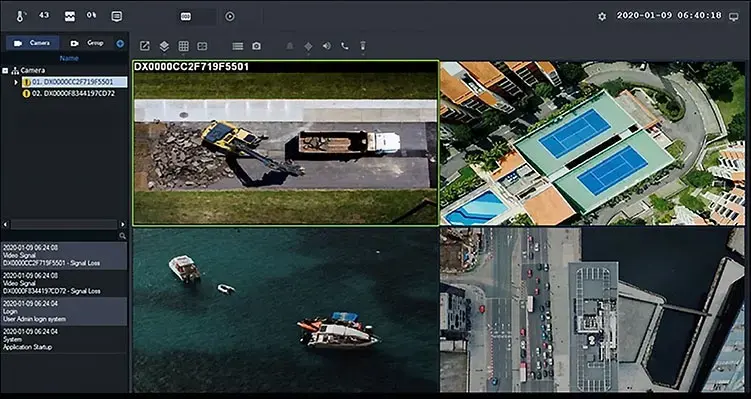Viewport: 751px width, 399px height.
Task: Open settings gear near the clock
Action: click(602, 16)
